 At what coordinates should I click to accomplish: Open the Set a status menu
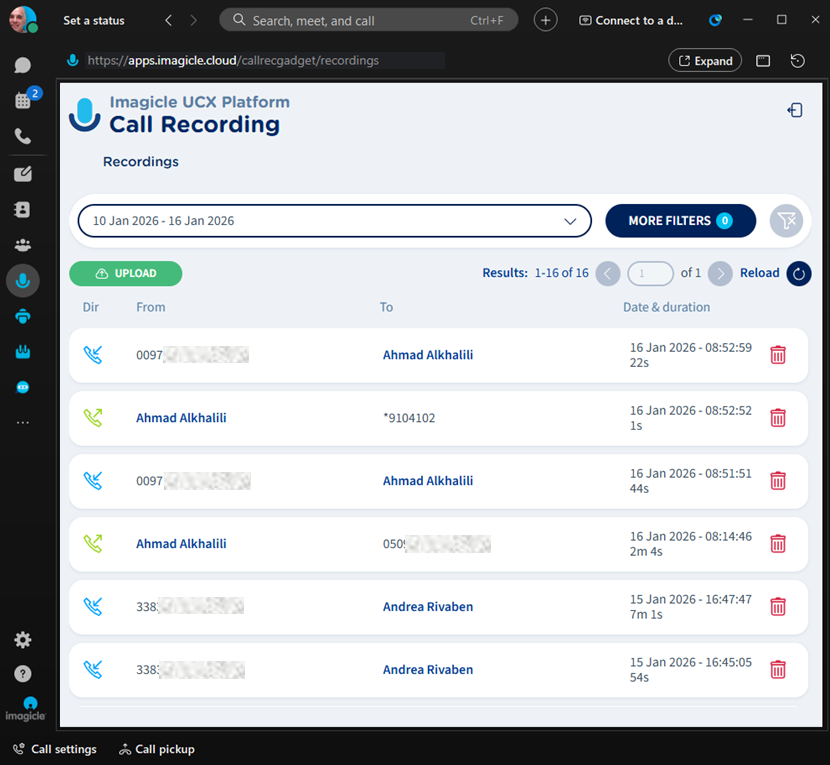[x=94, y=20]
